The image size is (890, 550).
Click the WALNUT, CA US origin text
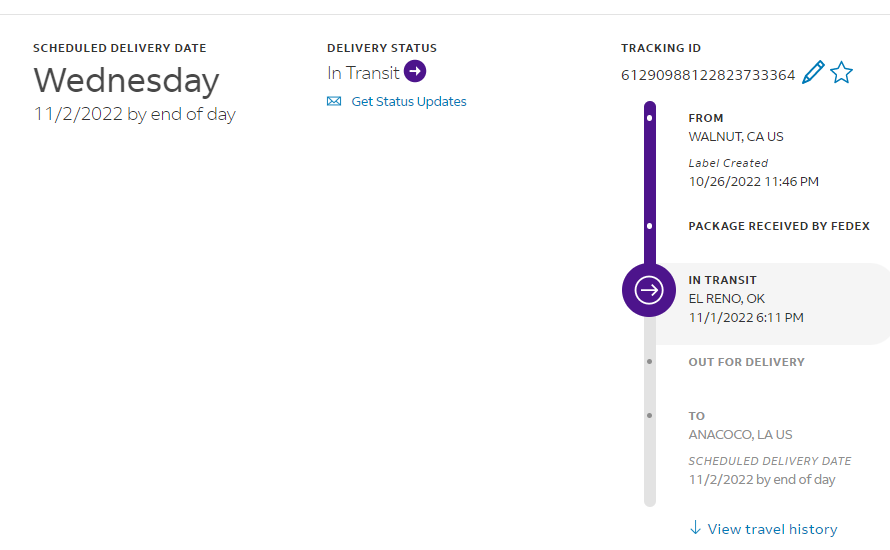coord(736,137)
